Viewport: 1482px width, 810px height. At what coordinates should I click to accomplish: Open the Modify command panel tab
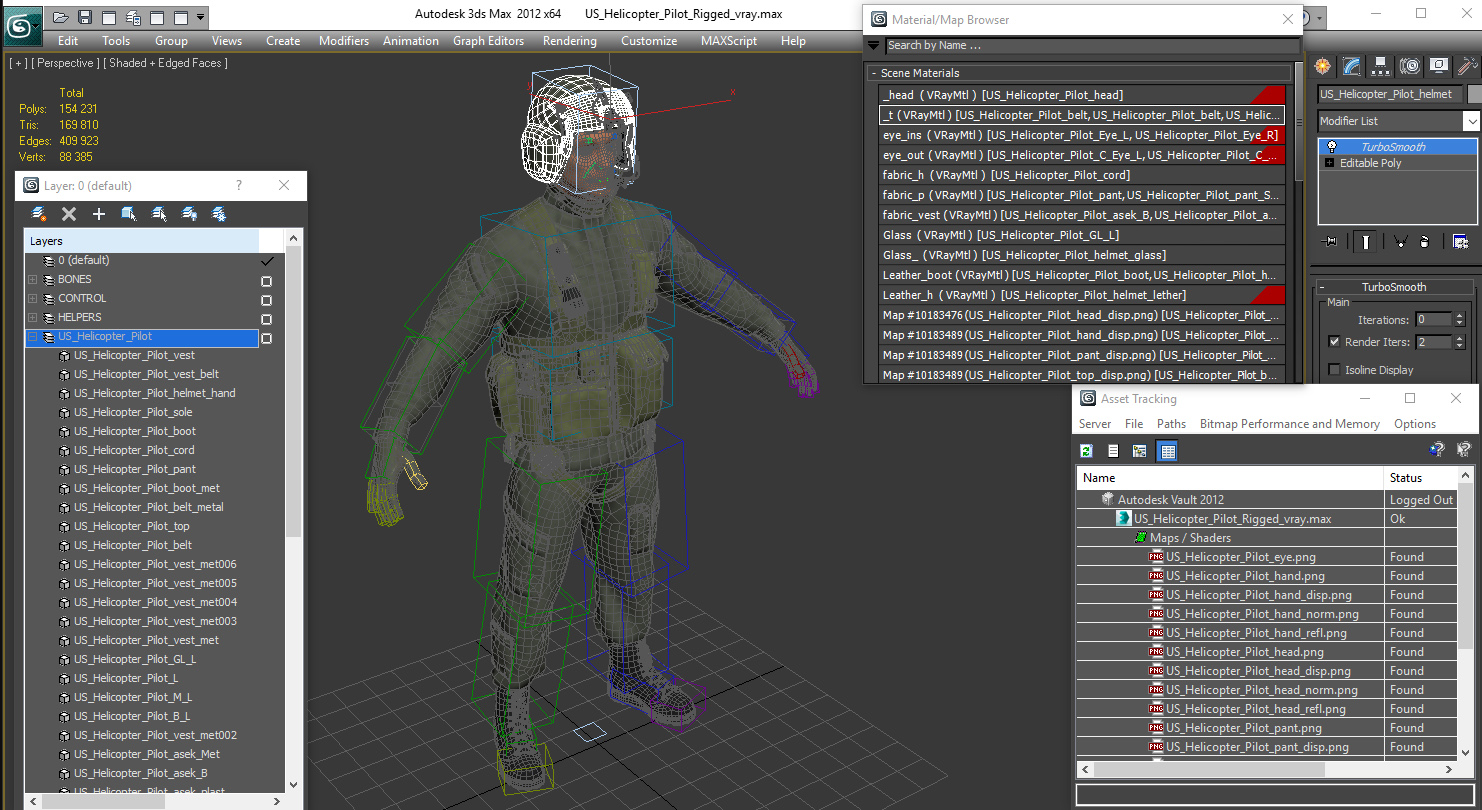coord(1352,66)
